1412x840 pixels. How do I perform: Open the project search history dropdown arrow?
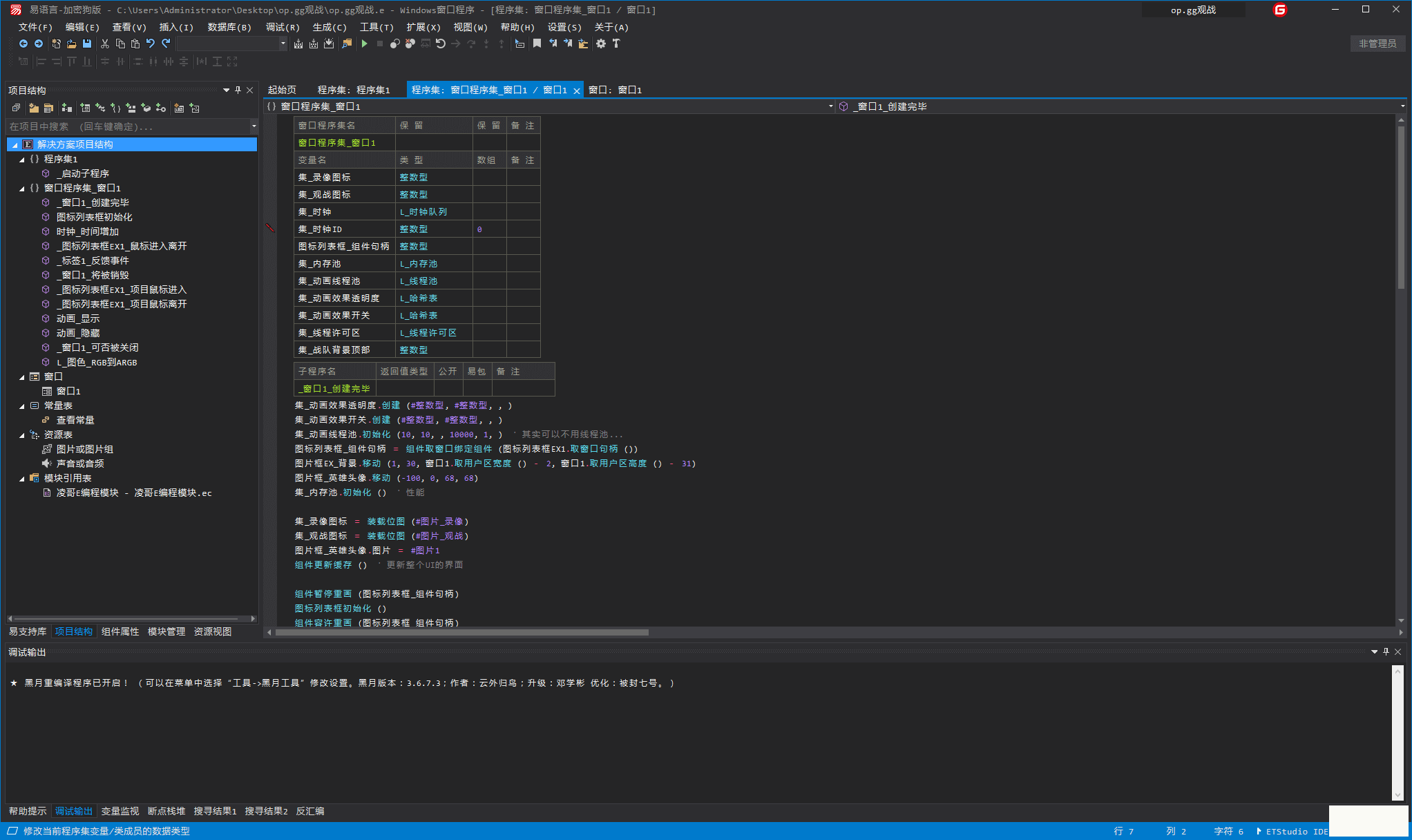click(254, 126)
